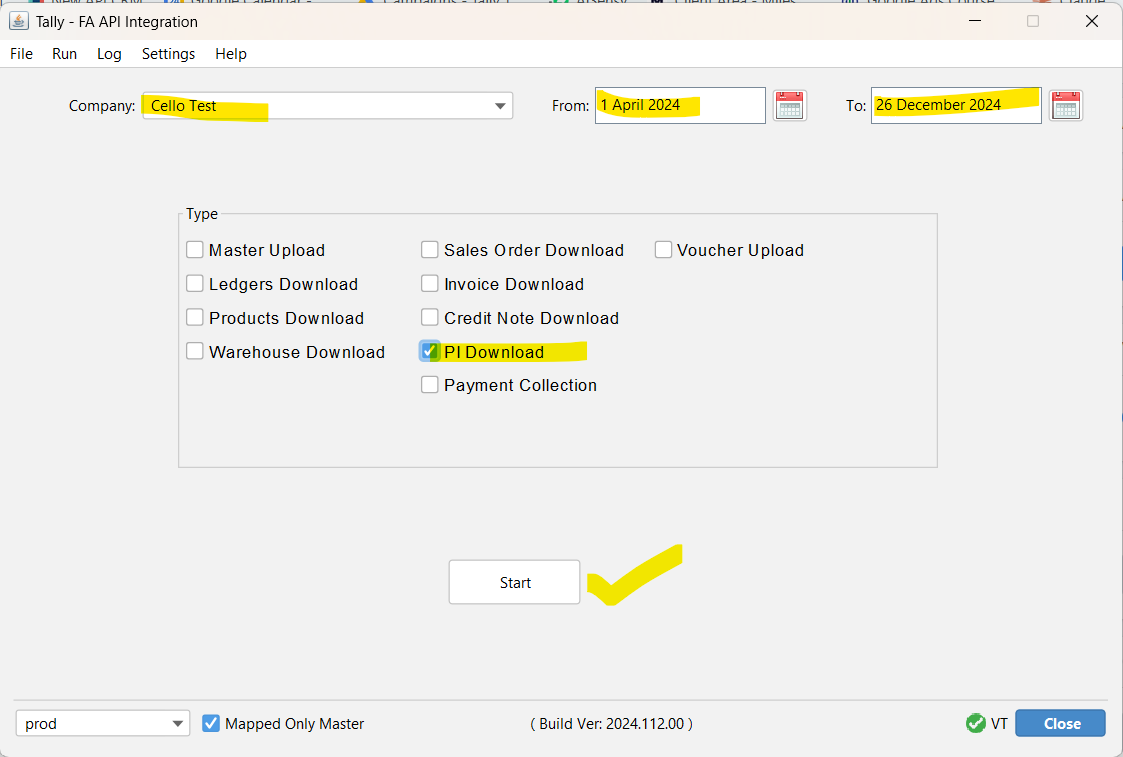Open the Help menu
Image resolution: width=1123 pixels, height=757 pixels.
[x=231, y=54]
